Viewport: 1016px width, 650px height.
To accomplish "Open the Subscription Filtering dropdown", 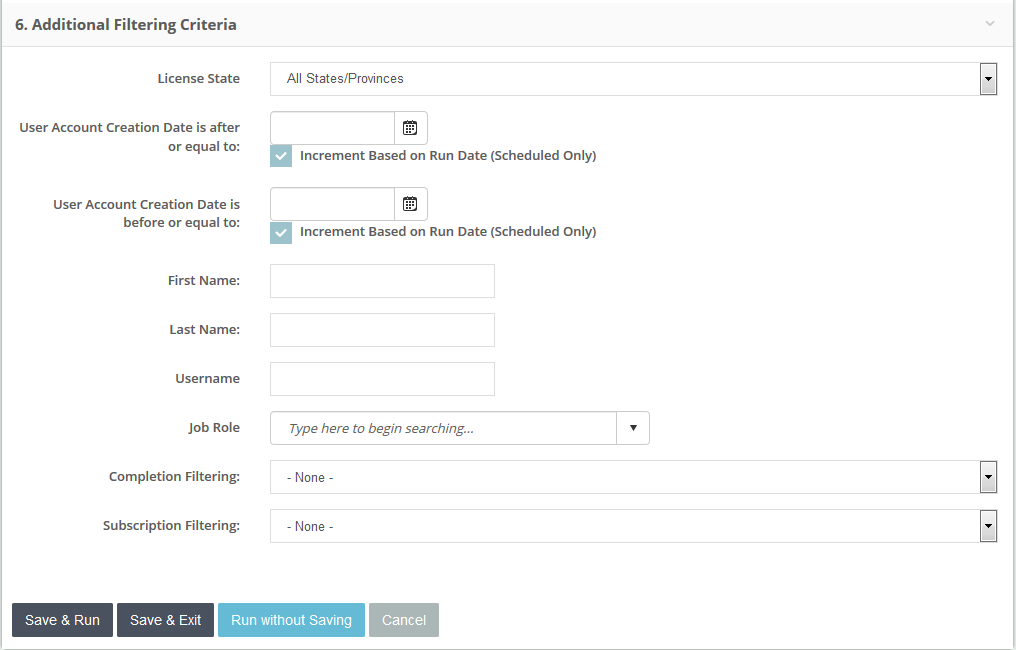I will pyautogui.click(x=633, y=526).
